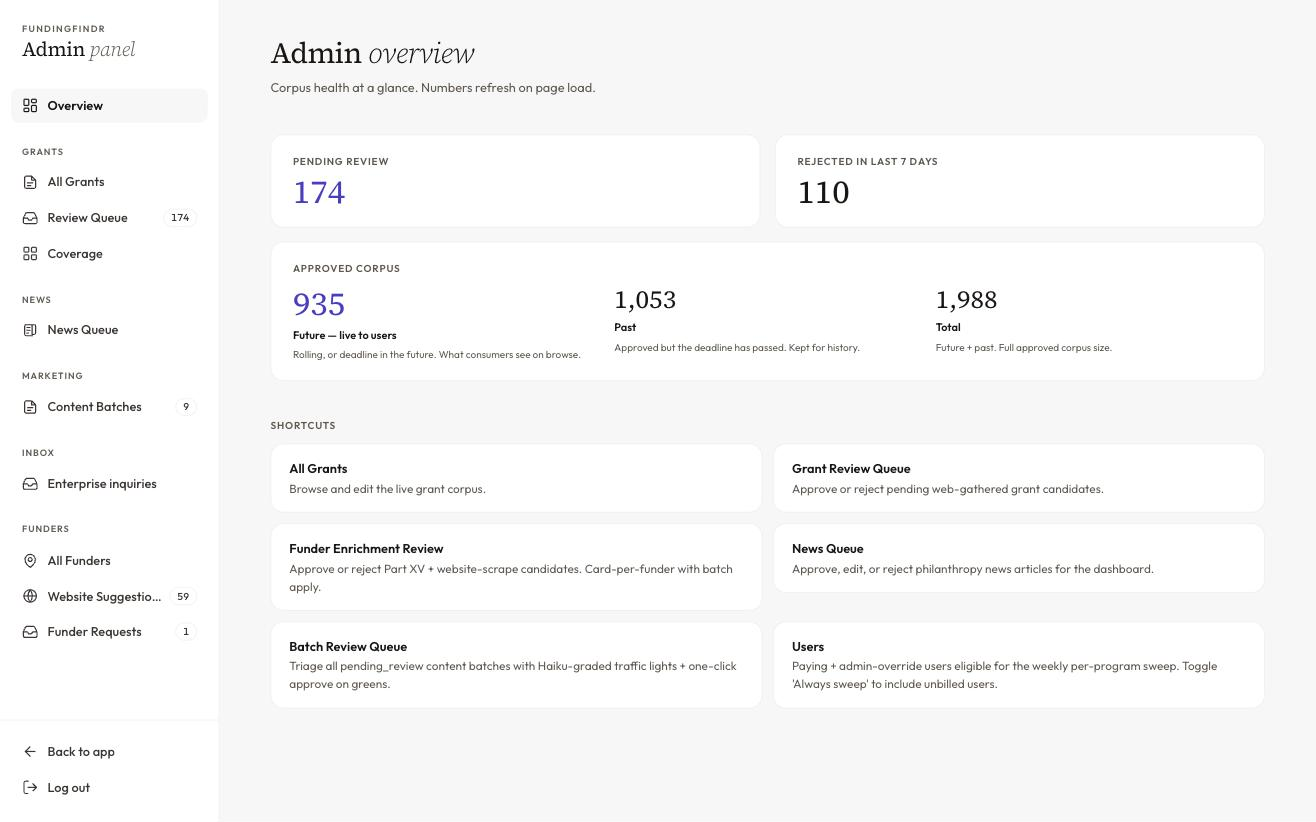Click the Review Queue inbox icon
The image size is (1316, 822).
point(30,218)
